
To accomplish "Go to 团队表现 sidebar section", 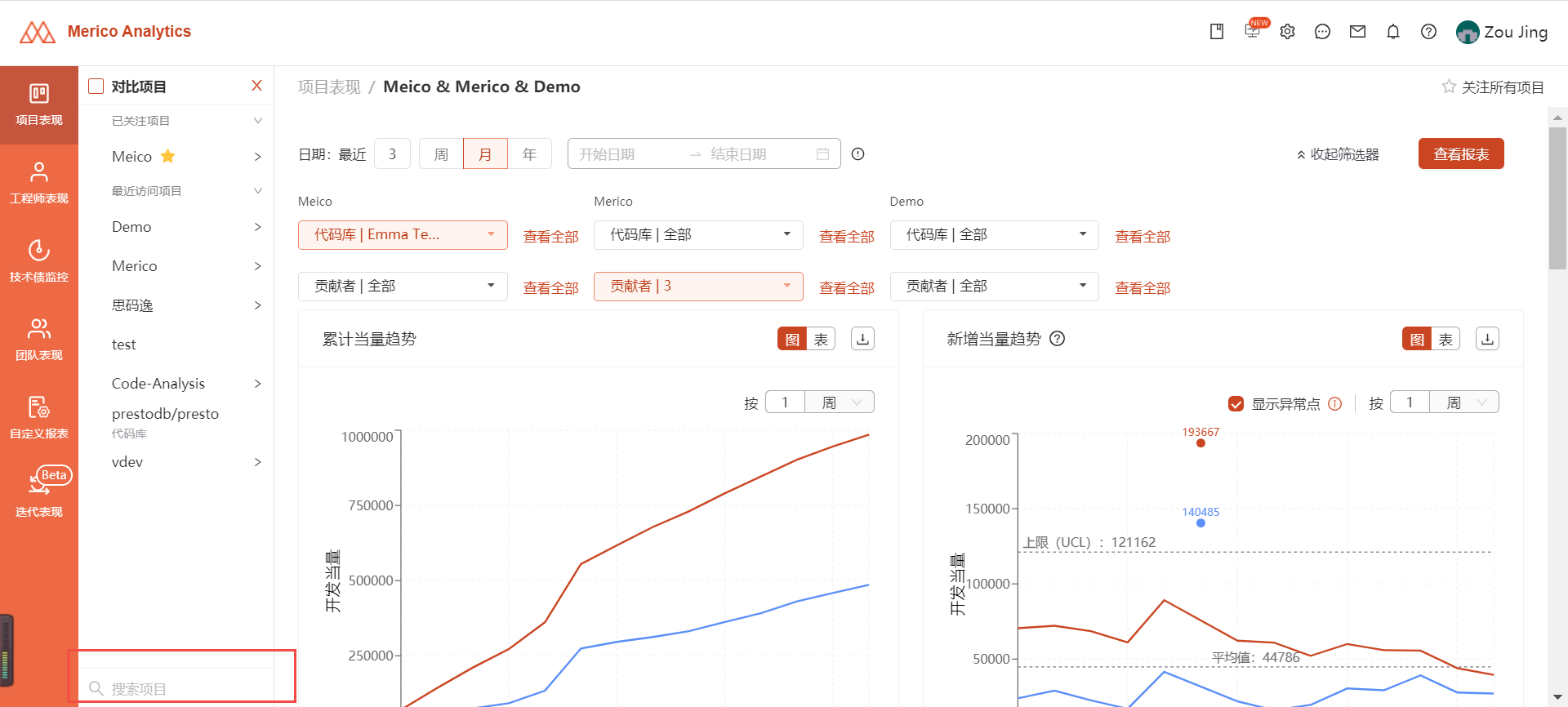I will click(x=39, y=340).
